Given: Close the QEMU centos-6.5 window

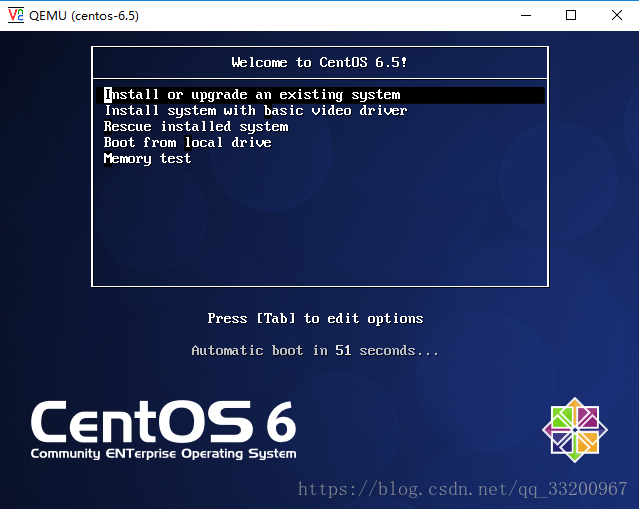Looking at the screenshot, I should [616, 15].
